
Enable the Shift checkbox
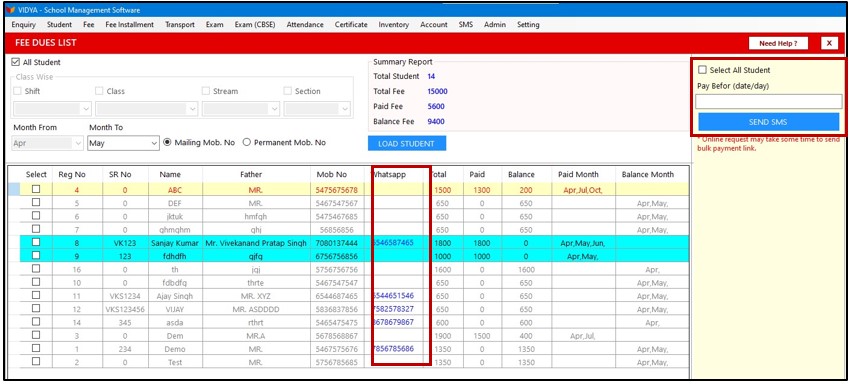(18, 91)
